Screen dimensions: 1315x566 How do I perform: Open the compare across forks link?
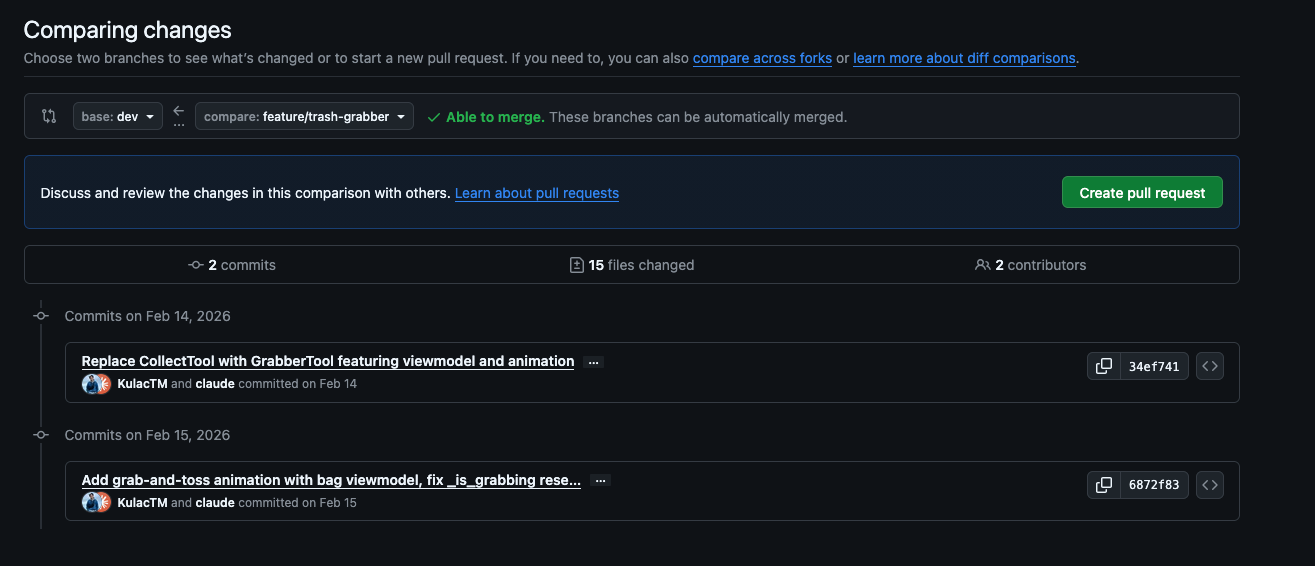click(x=762, y=58)
